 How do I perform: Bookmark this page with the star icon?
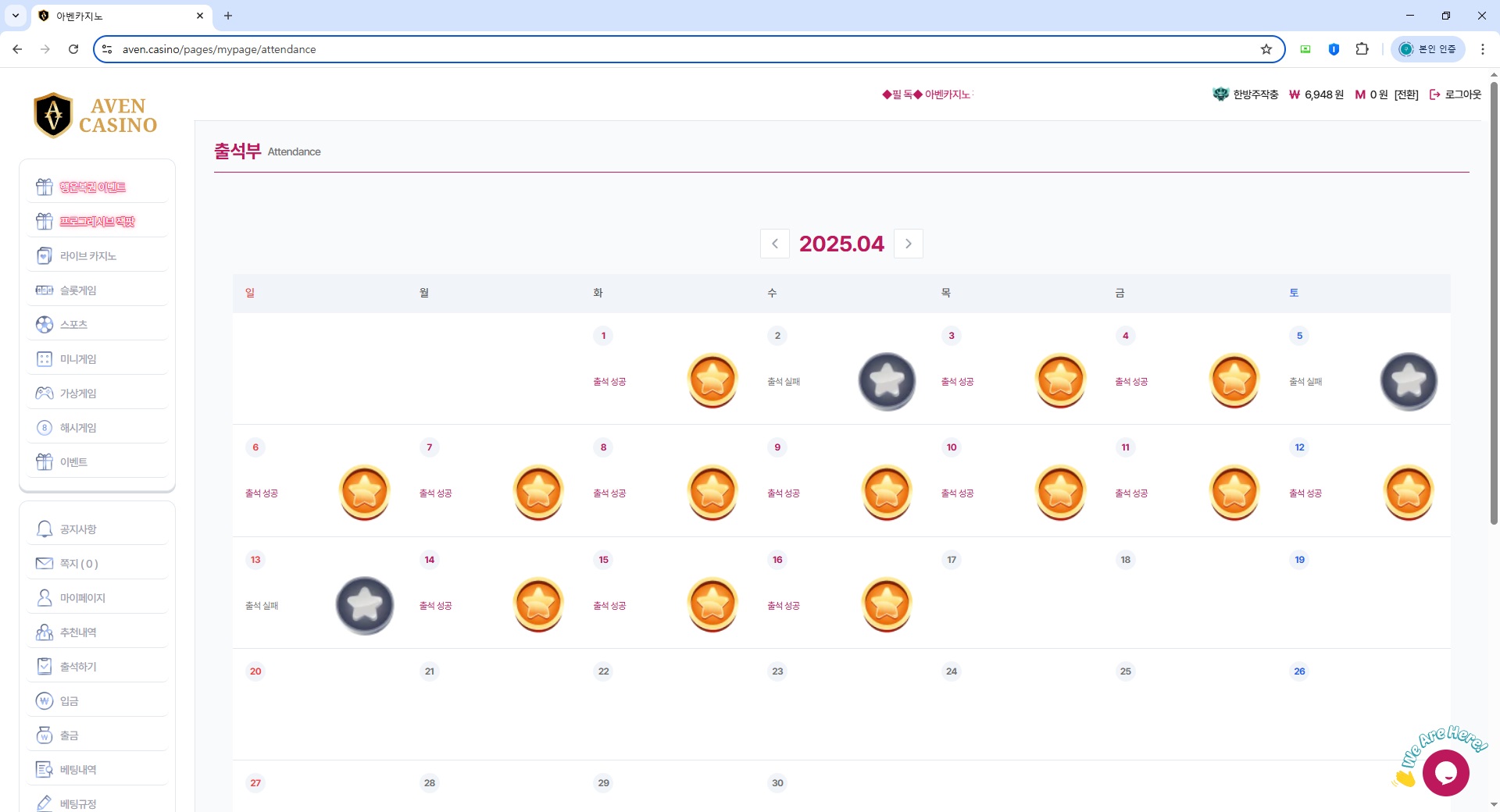(1266, 49)
